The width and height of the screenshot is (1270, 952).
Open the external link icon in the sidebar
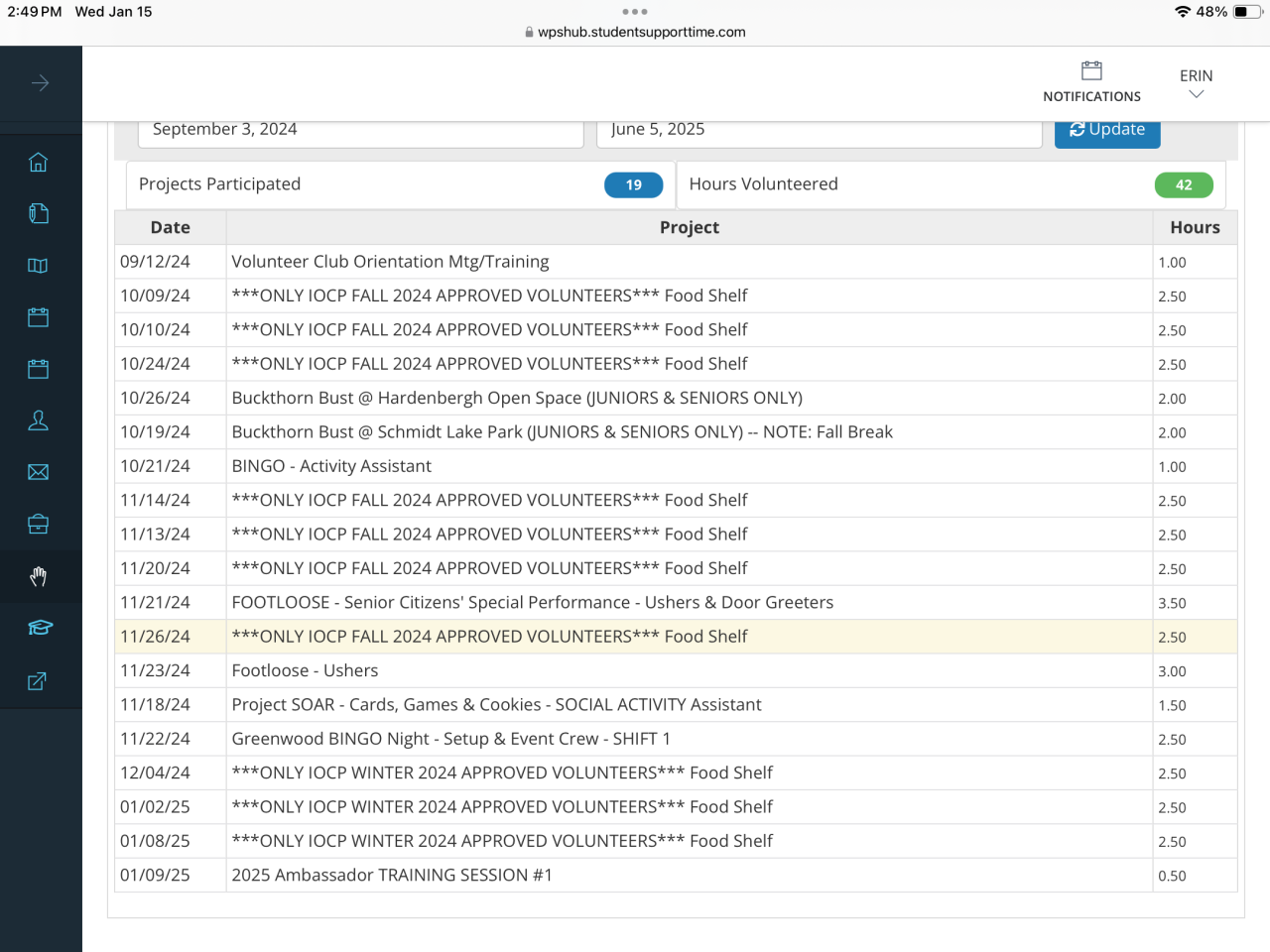click(38, 681)
